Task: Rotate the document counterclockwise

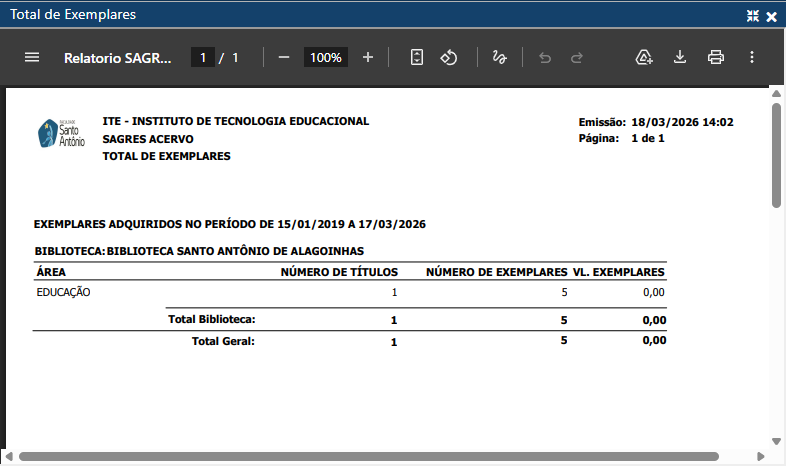Action: point(449,58)
